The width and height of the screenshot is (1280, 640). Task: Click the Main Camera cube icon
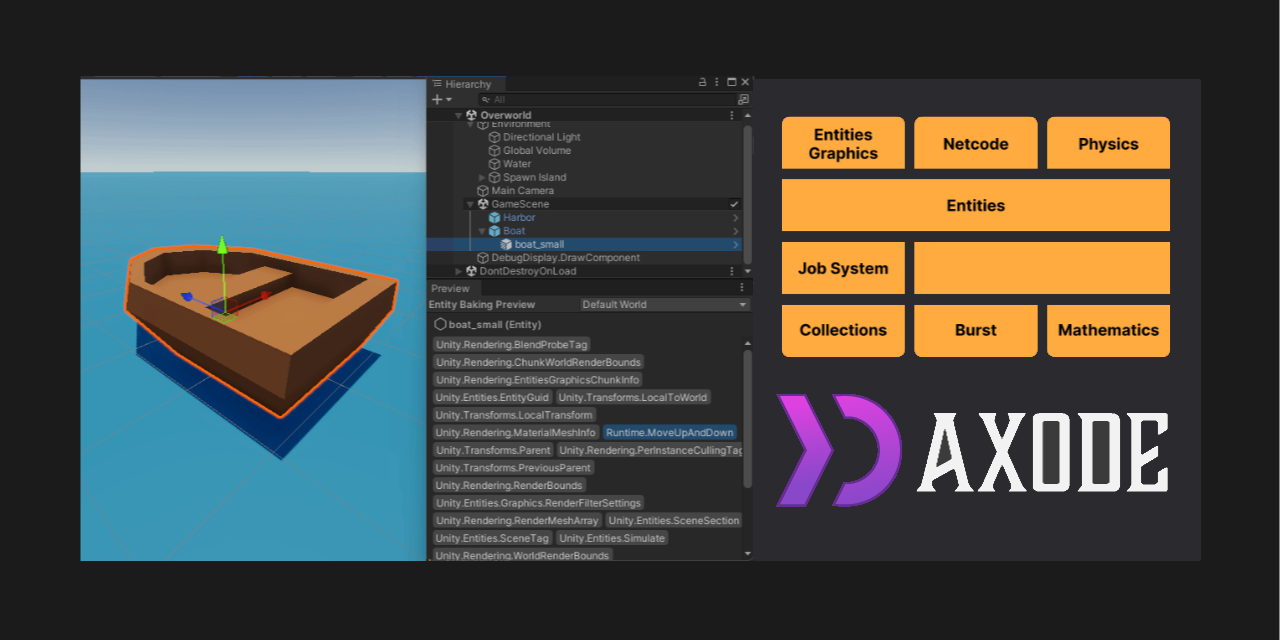[482, 191]
